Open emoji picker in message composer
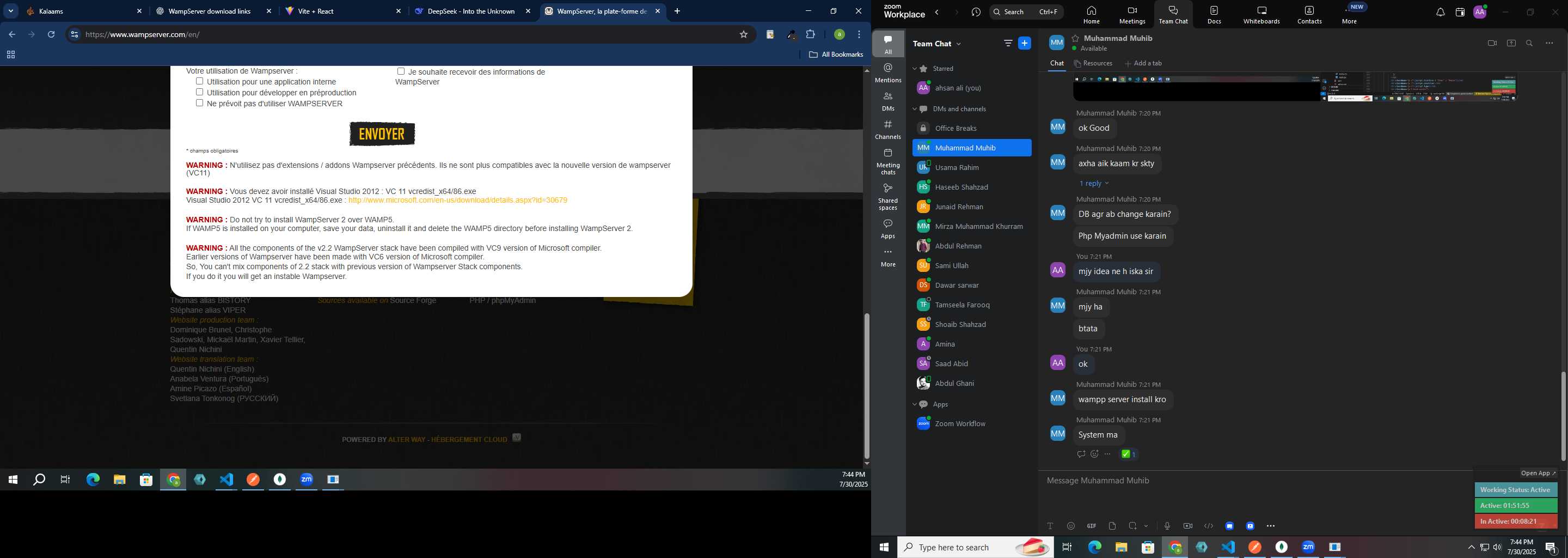Viewport: 1568px width, 558px height. (1071, 526)
